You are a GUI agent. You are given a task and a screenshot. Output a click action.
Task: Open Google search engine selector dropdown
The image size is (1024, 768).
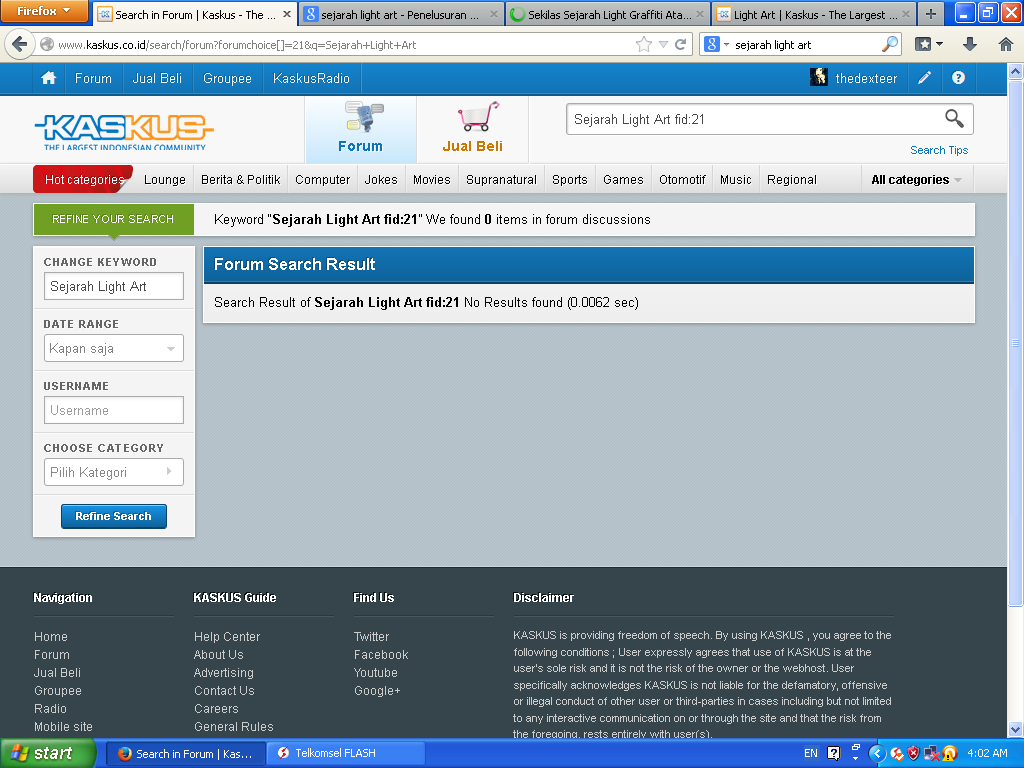pyautogui.click(x=717, y=44)
